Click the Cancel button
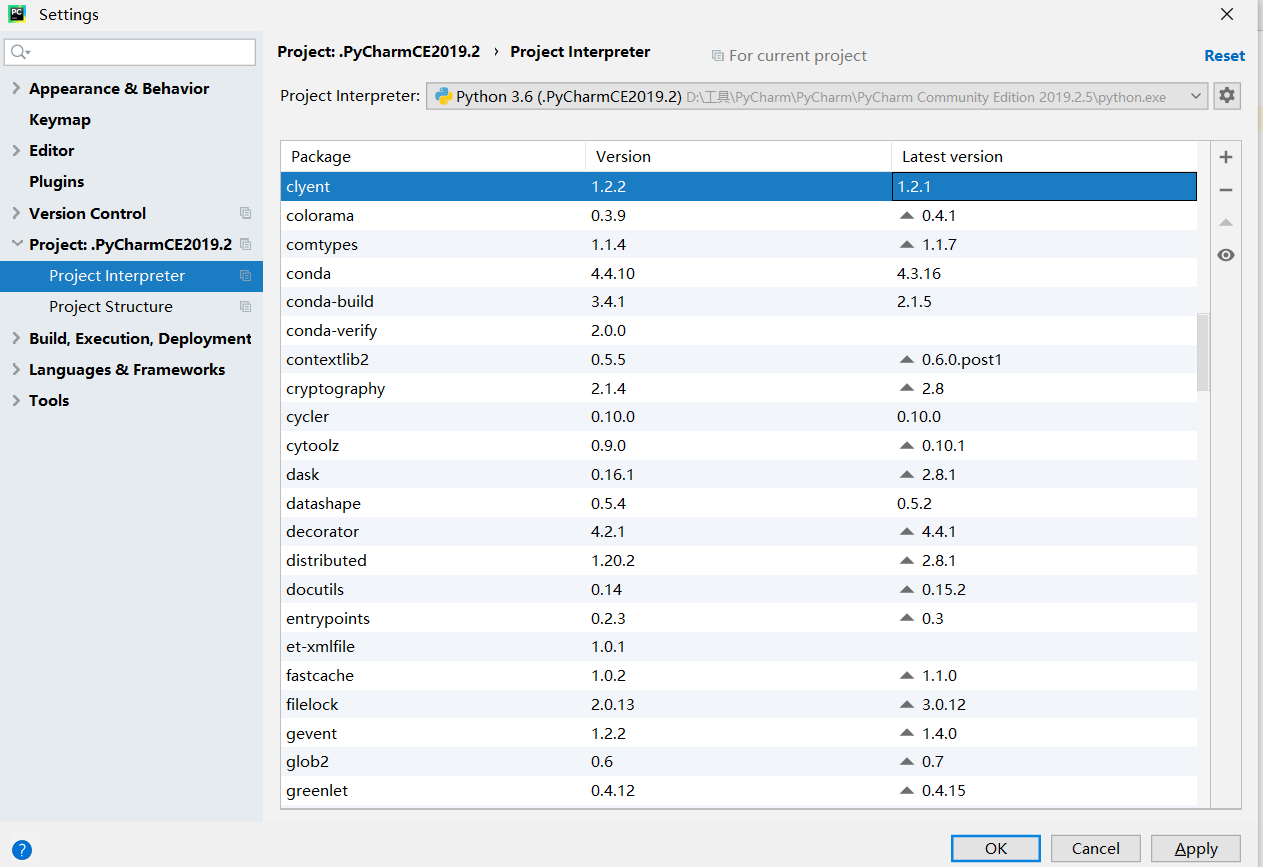Screen dimensions: 1263x867 point(1095,848)
